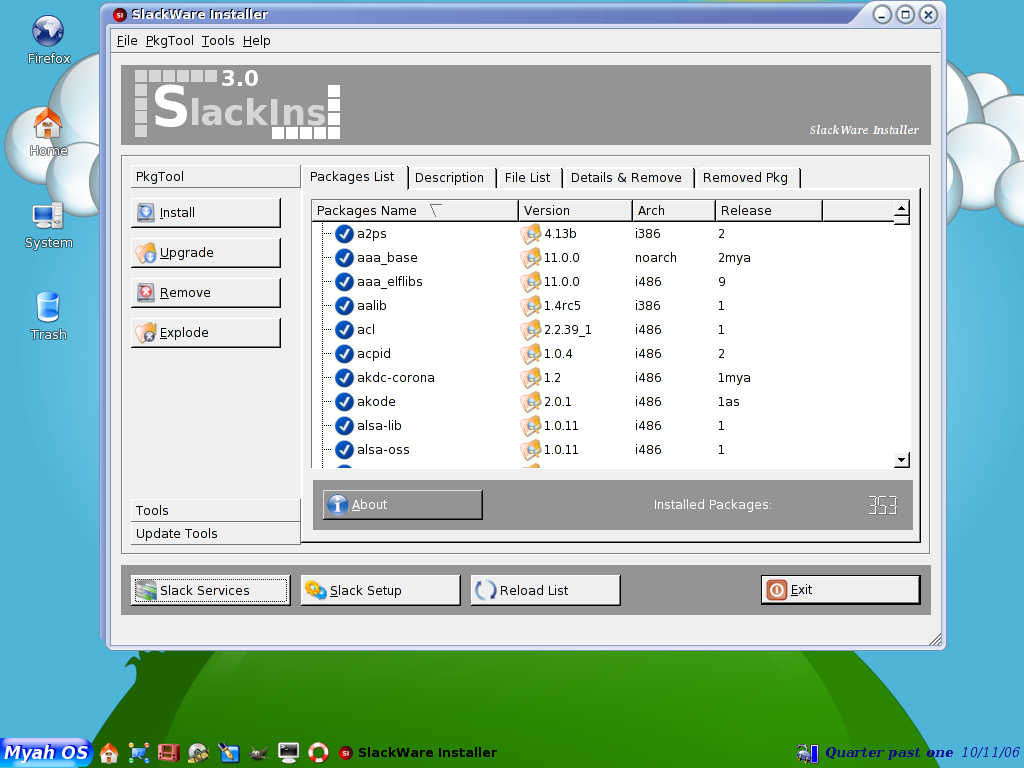Switch to the Removed Pkg tab
This screenshot has width=1024, height=768.
745,178
